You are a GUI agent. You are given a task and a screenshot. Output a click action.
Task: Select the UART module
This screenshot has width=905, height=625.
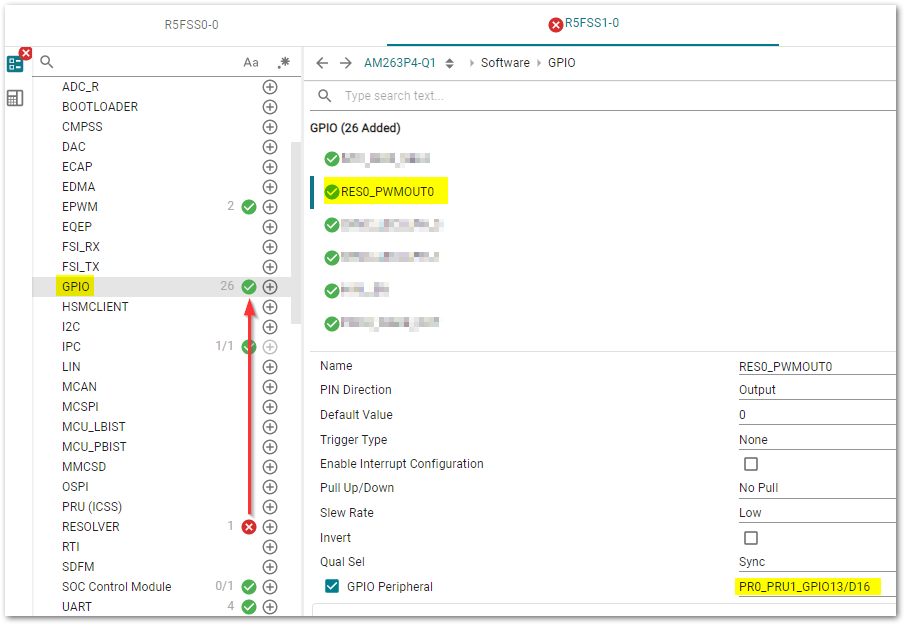77,607
